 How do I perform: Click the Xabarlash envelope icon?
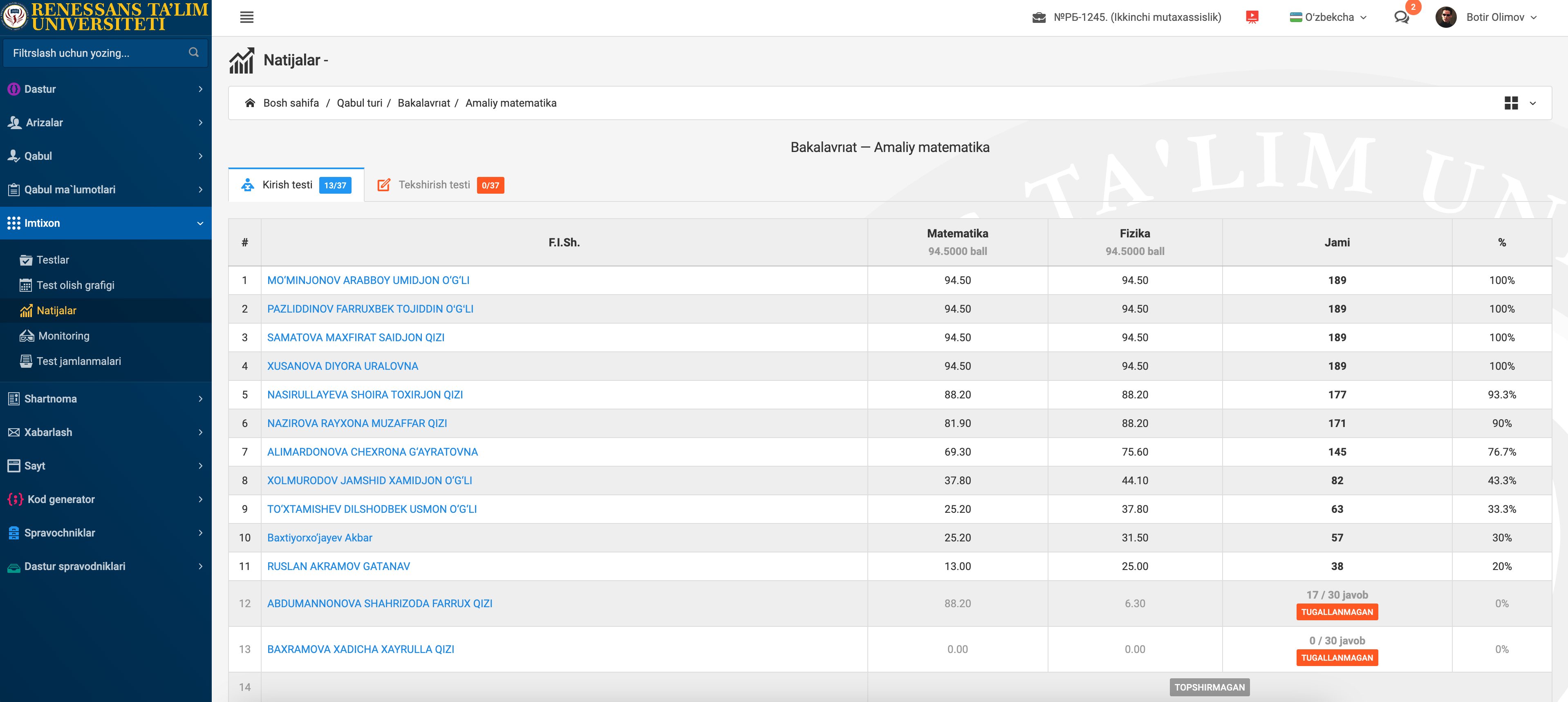pyautogui.click(x=13, y=432)
